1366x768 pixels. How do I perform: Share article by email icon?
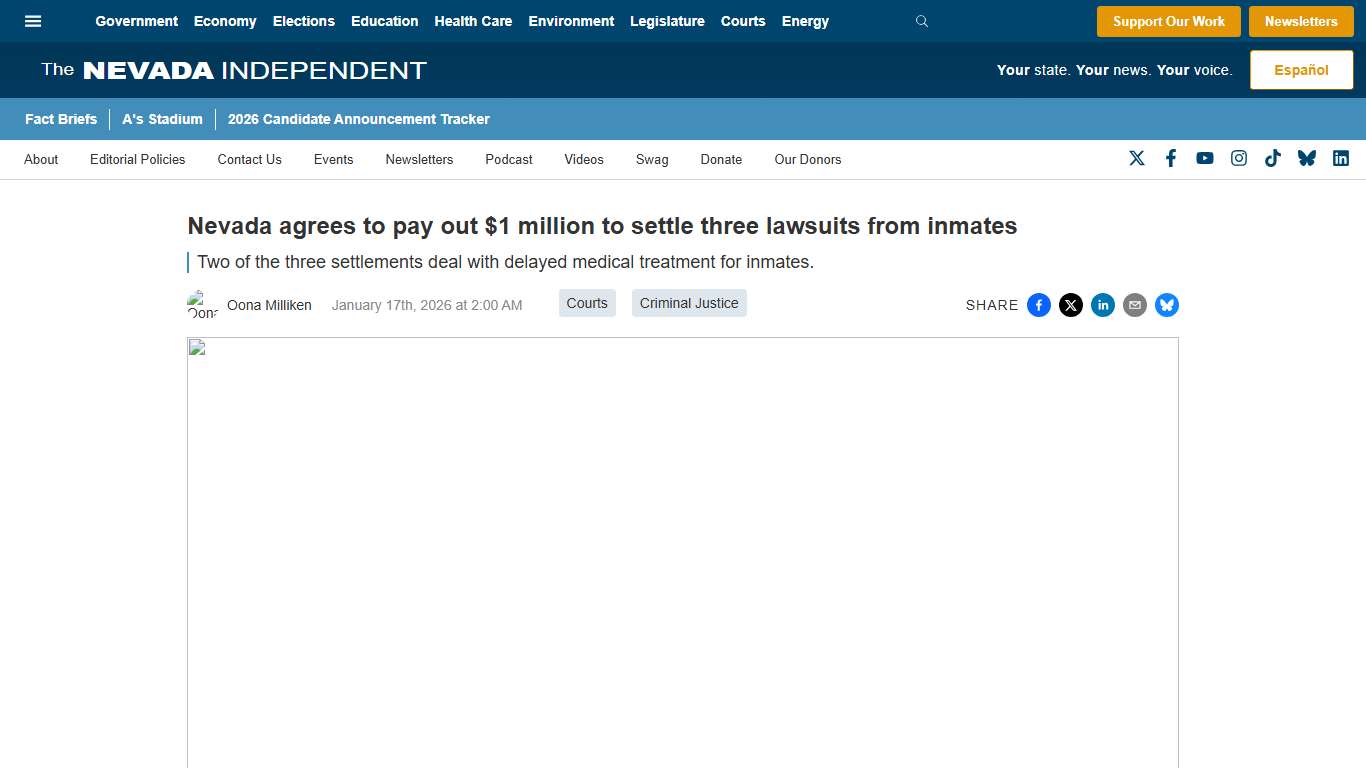tap(1135, 305)
